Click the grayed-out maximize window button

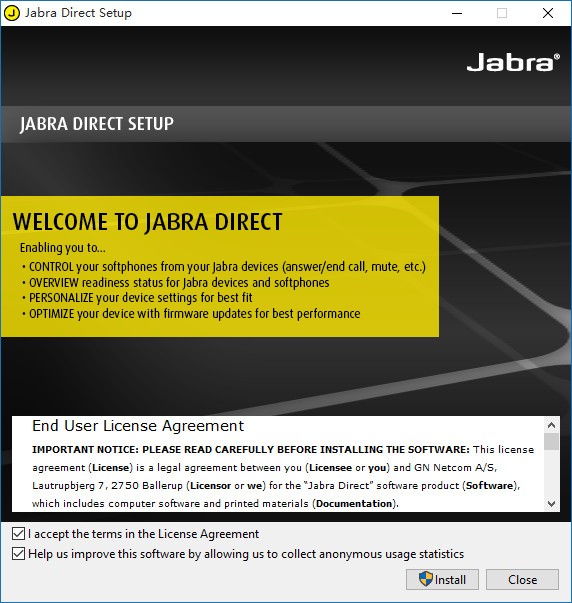tap(502, 13)
